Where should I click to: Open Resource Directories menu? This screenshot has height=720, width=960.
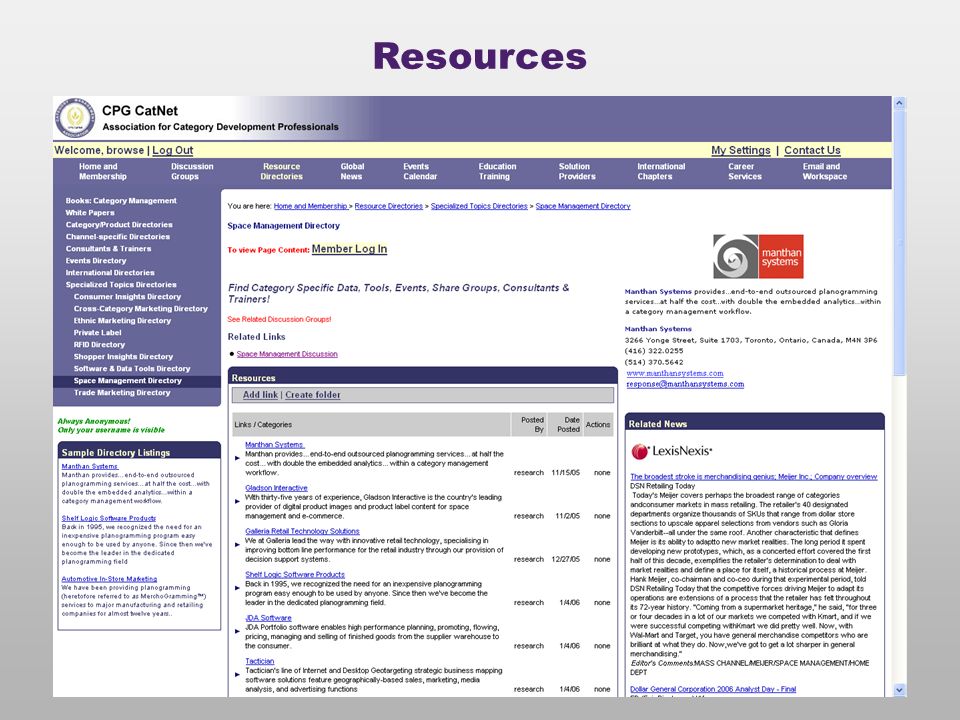282,171
